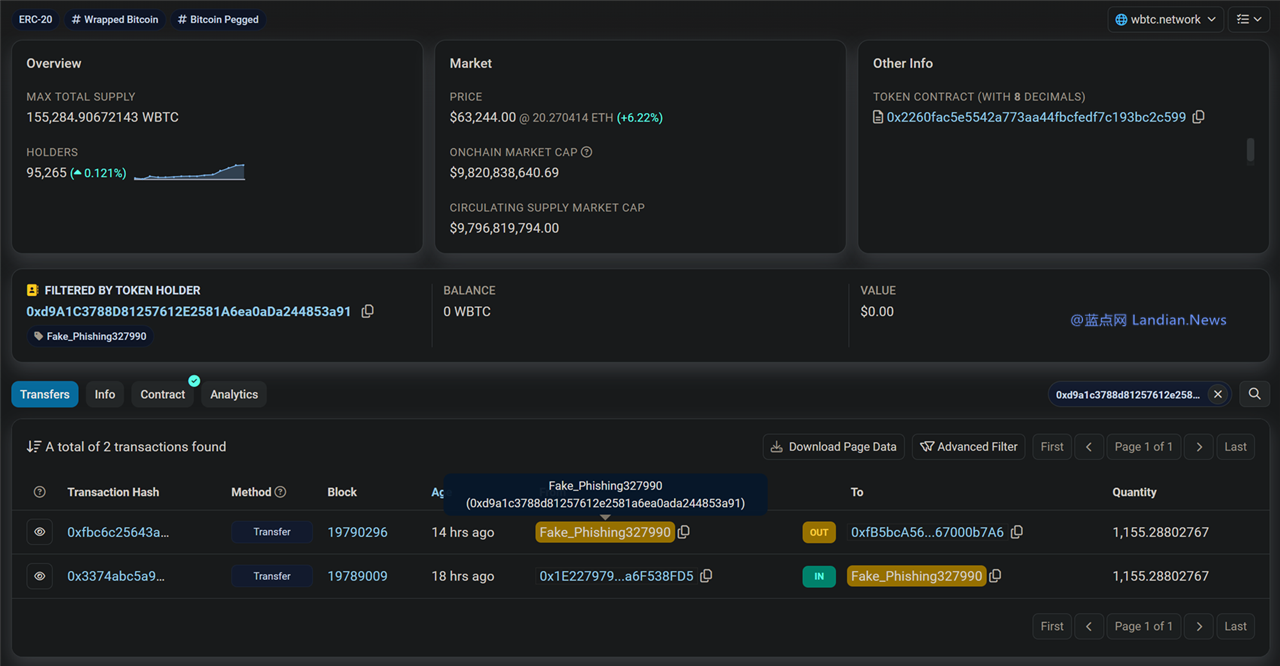This screenshot has height=666, width=1280.
Task: Clear the 0xd9a1c3788d81257612e258 address filter
Action: [x=1218, y=394]
